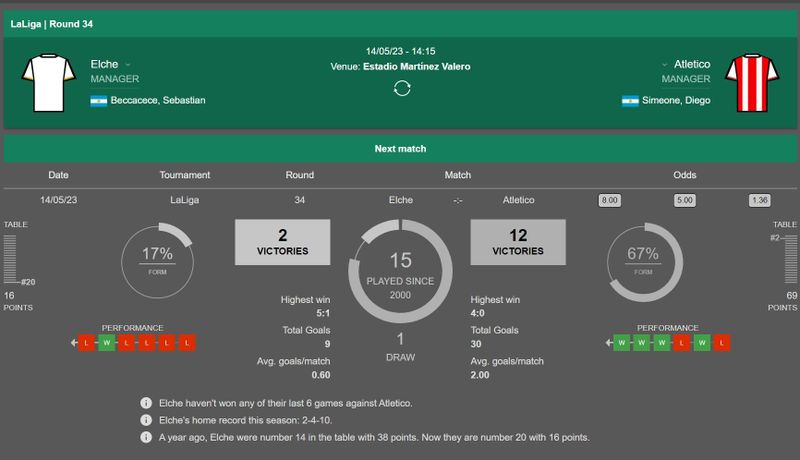Viewport: 800px width, 460px height.
Task: Click manager name Beccacece, Sebastian
Action: coord(158,100)
